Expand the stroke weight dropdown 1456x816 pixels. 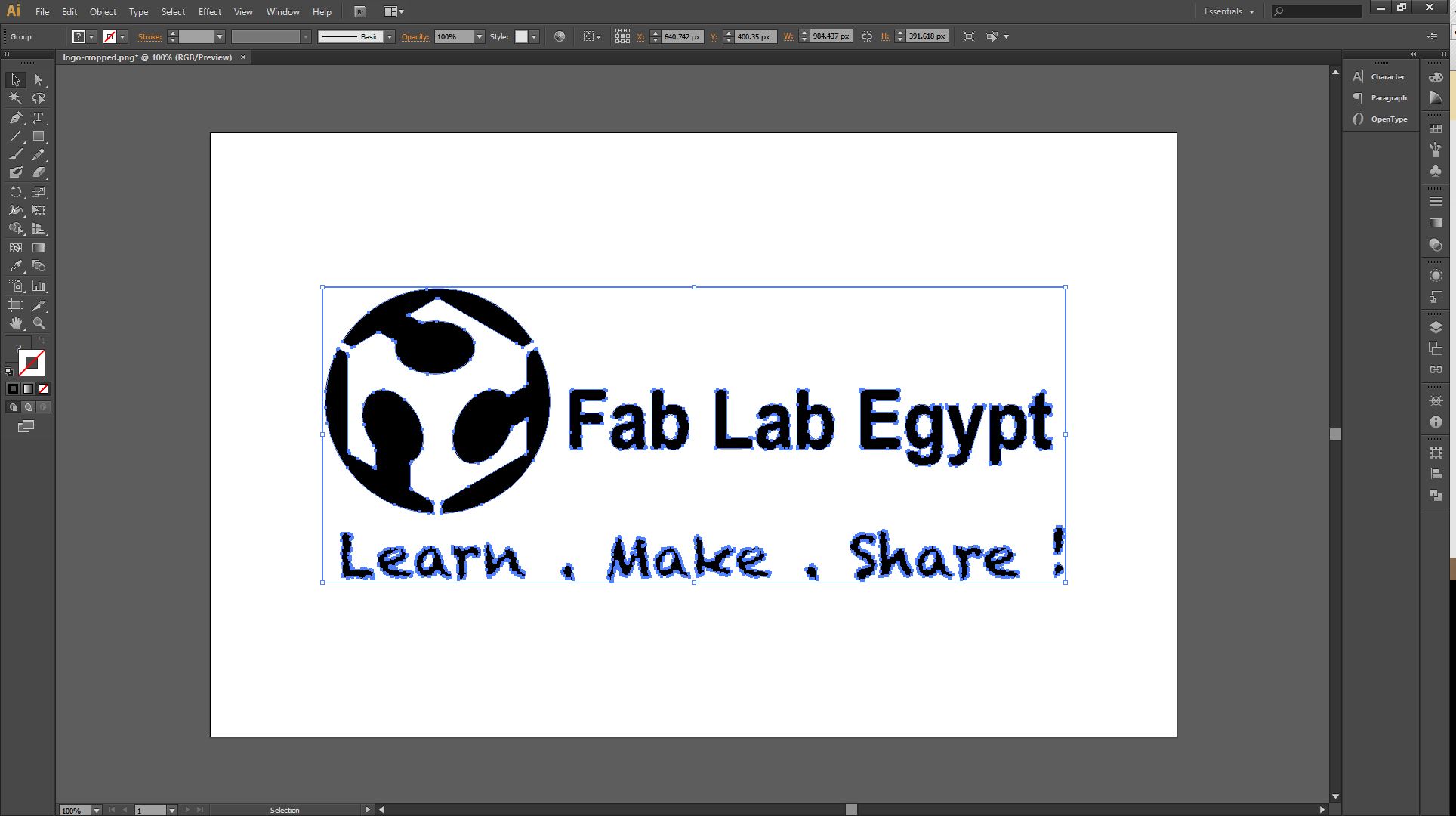[220, 36]
